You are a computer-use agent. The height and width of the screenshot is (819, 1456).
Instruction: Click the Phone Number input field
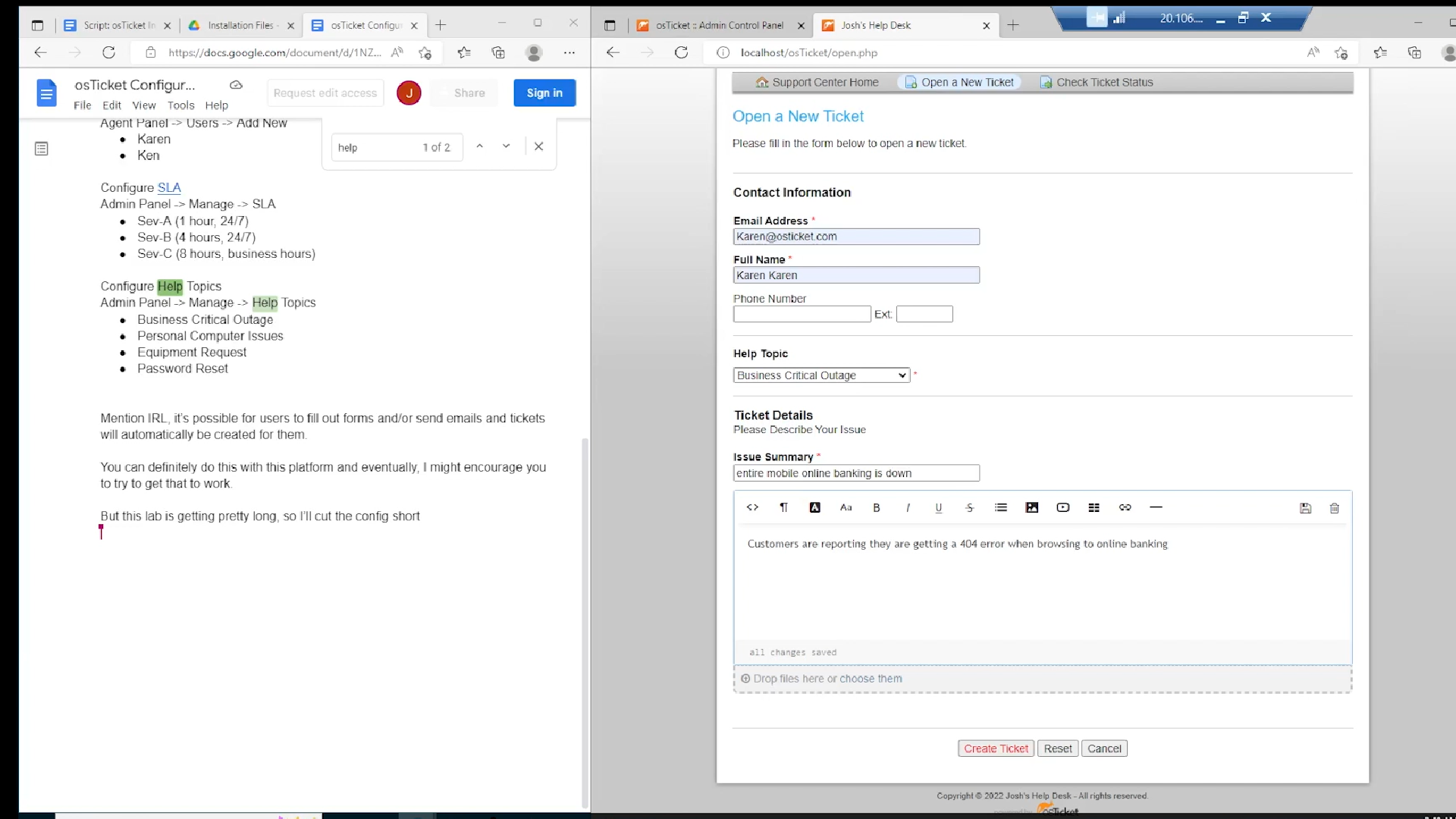tap(802, 314)
